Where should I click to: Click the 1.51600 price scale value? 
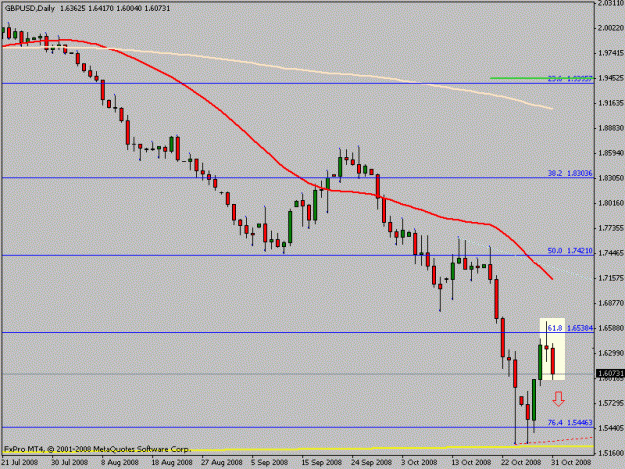pos(611,453)
